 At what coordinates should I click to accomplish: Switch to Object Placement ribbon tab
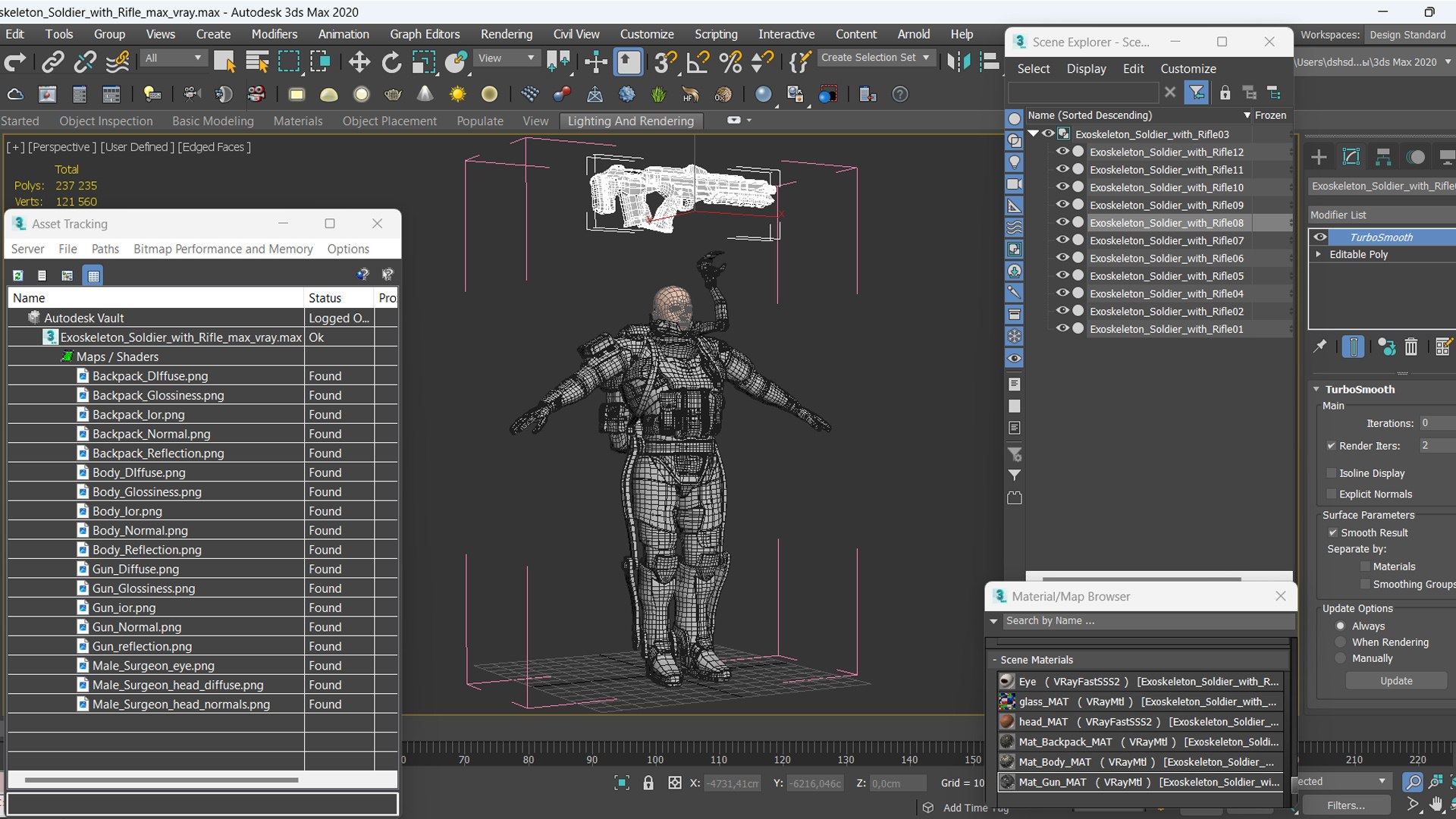coord(389,121)
